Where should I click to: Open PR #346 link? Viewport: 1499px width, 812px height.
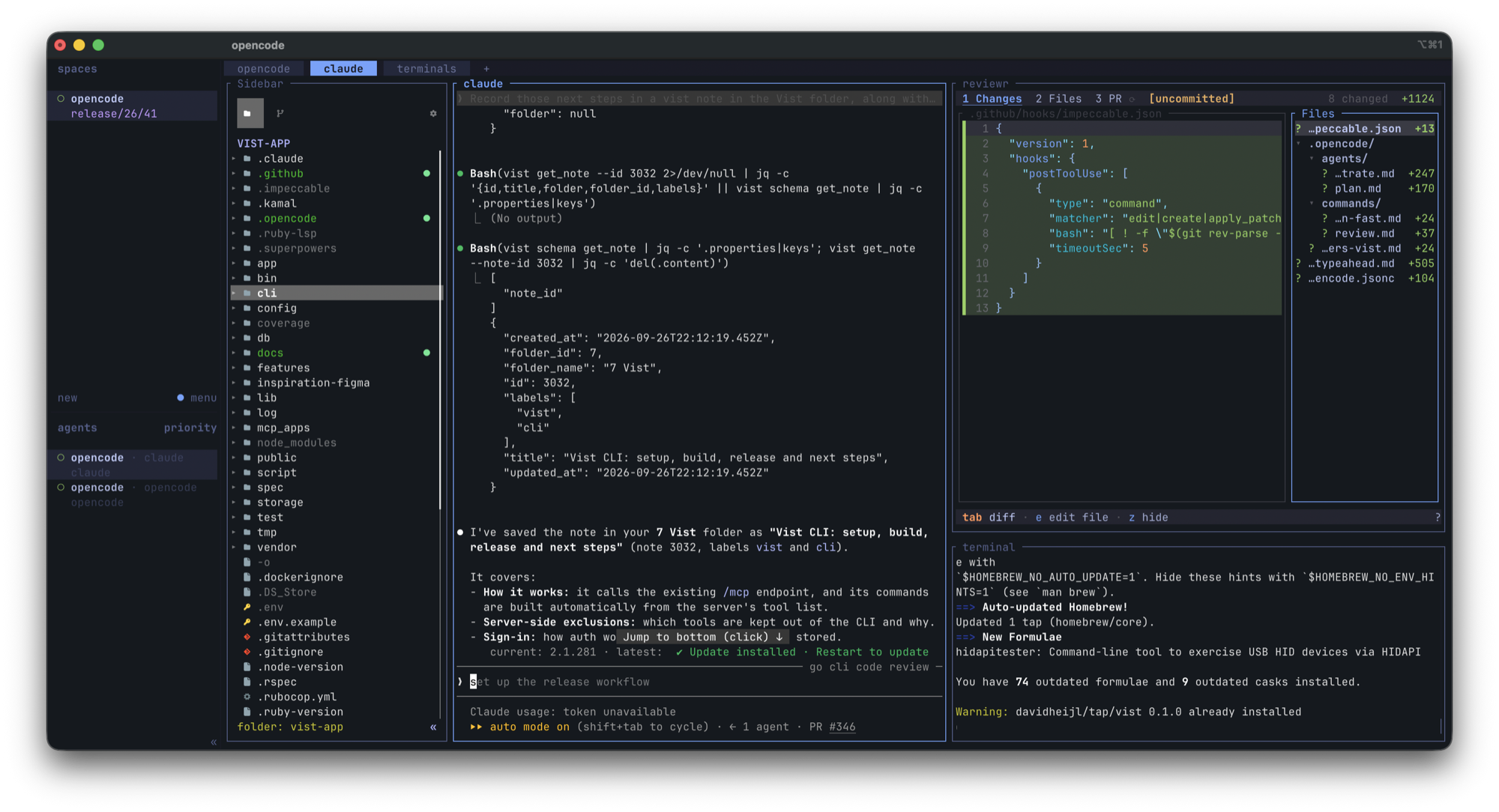pos(842,727)
